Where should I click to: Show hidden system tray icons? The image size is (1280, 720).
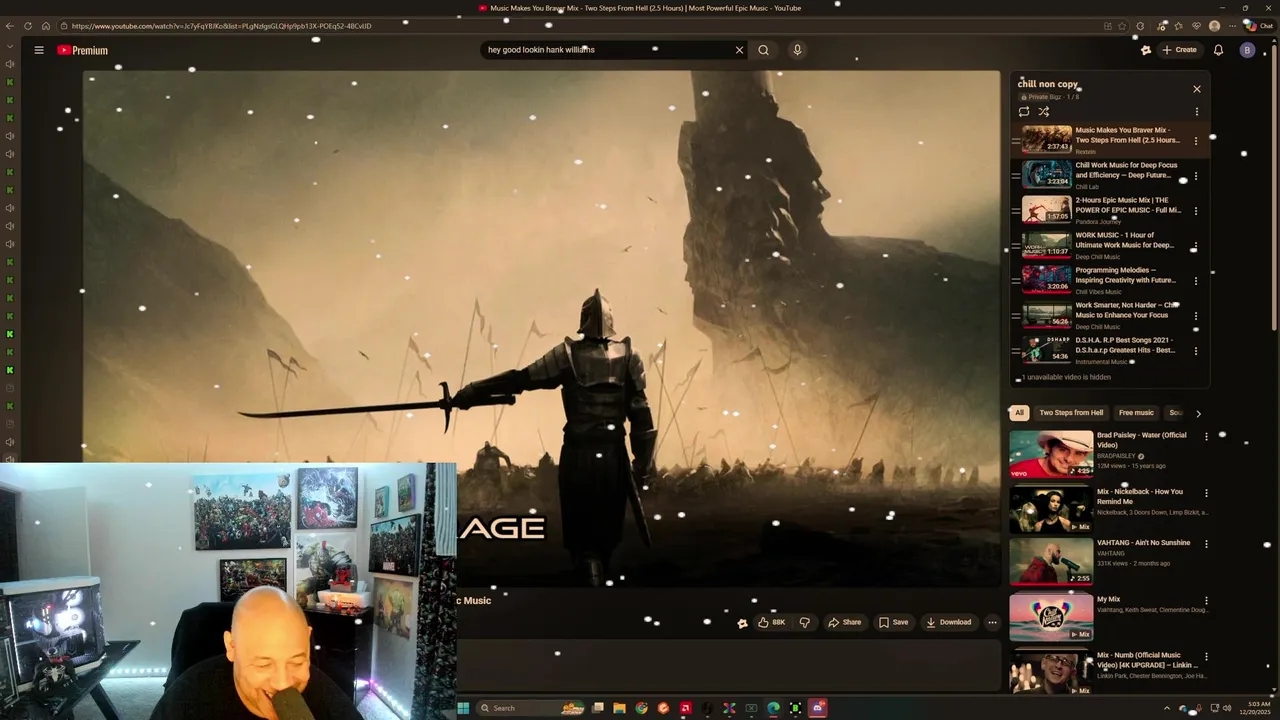pyautogui.click(x=1166, y=708)
